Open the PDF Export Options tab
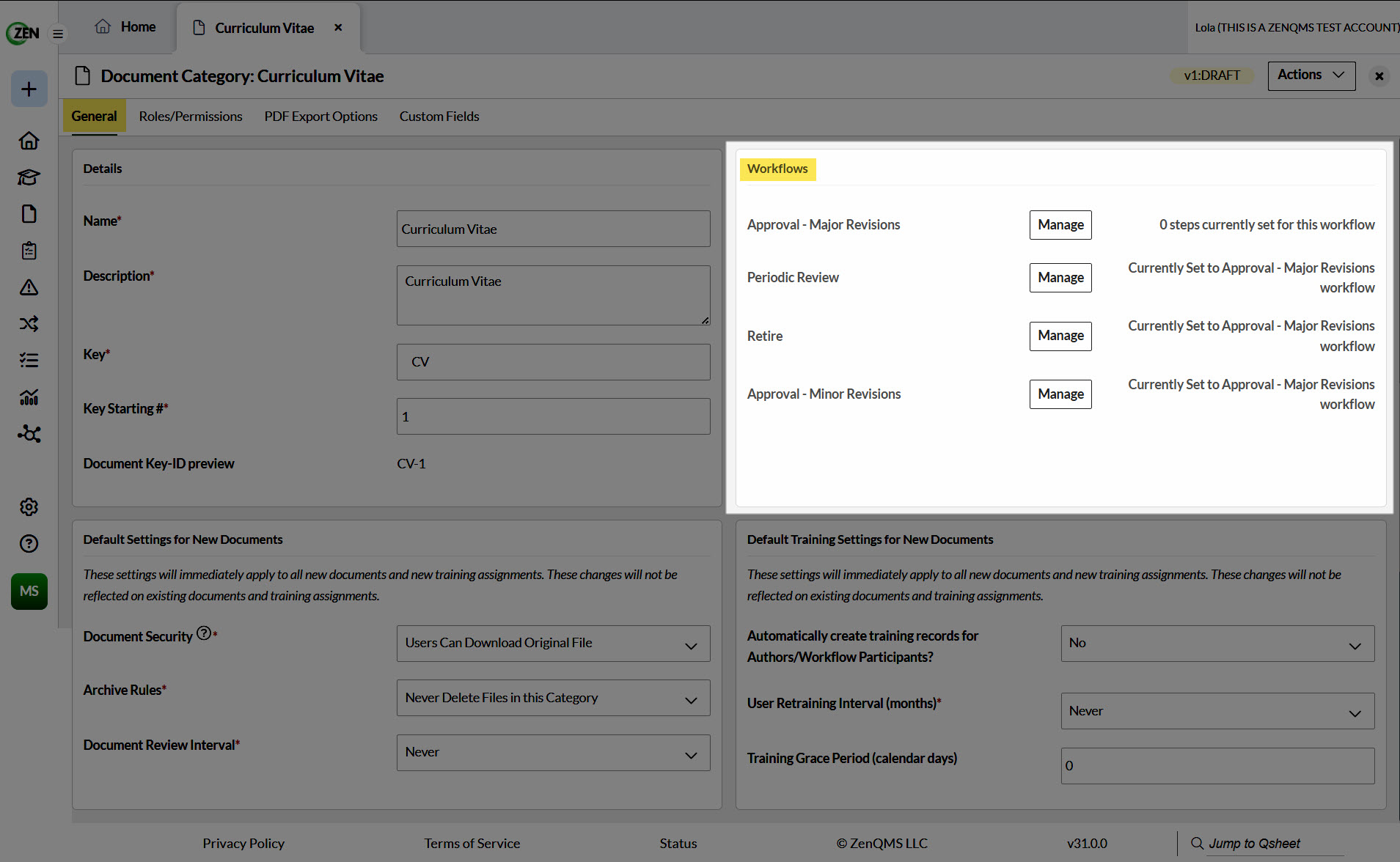 point(320,117)
